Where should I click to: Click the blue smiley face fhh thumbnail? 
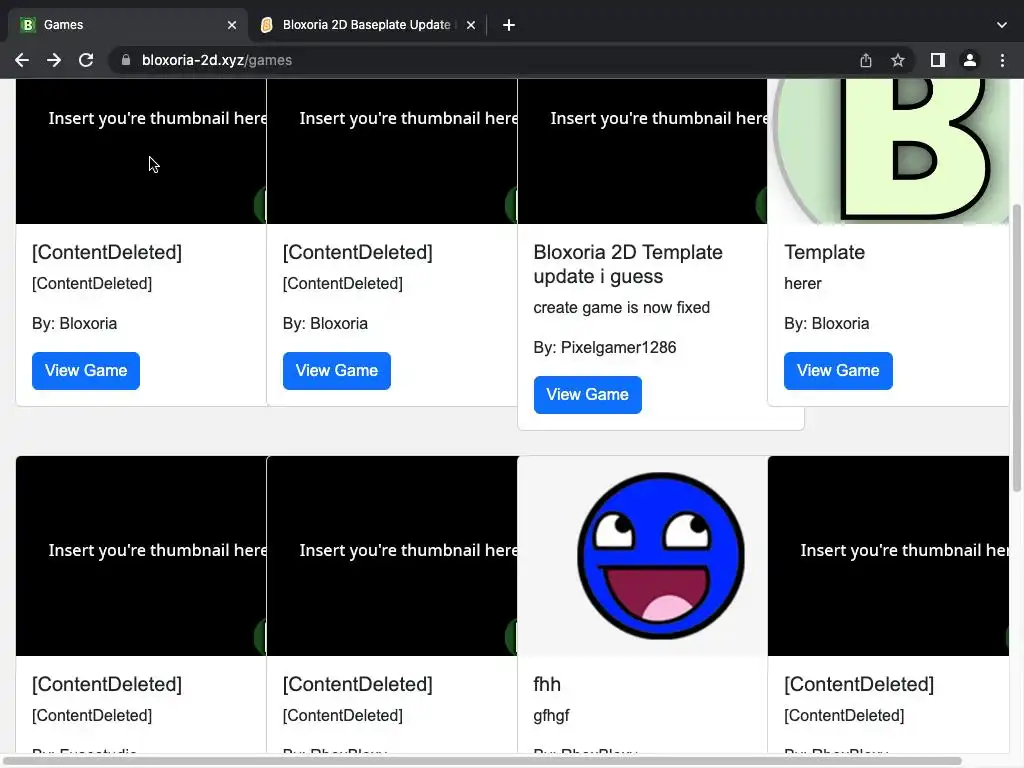coord(643,556)
